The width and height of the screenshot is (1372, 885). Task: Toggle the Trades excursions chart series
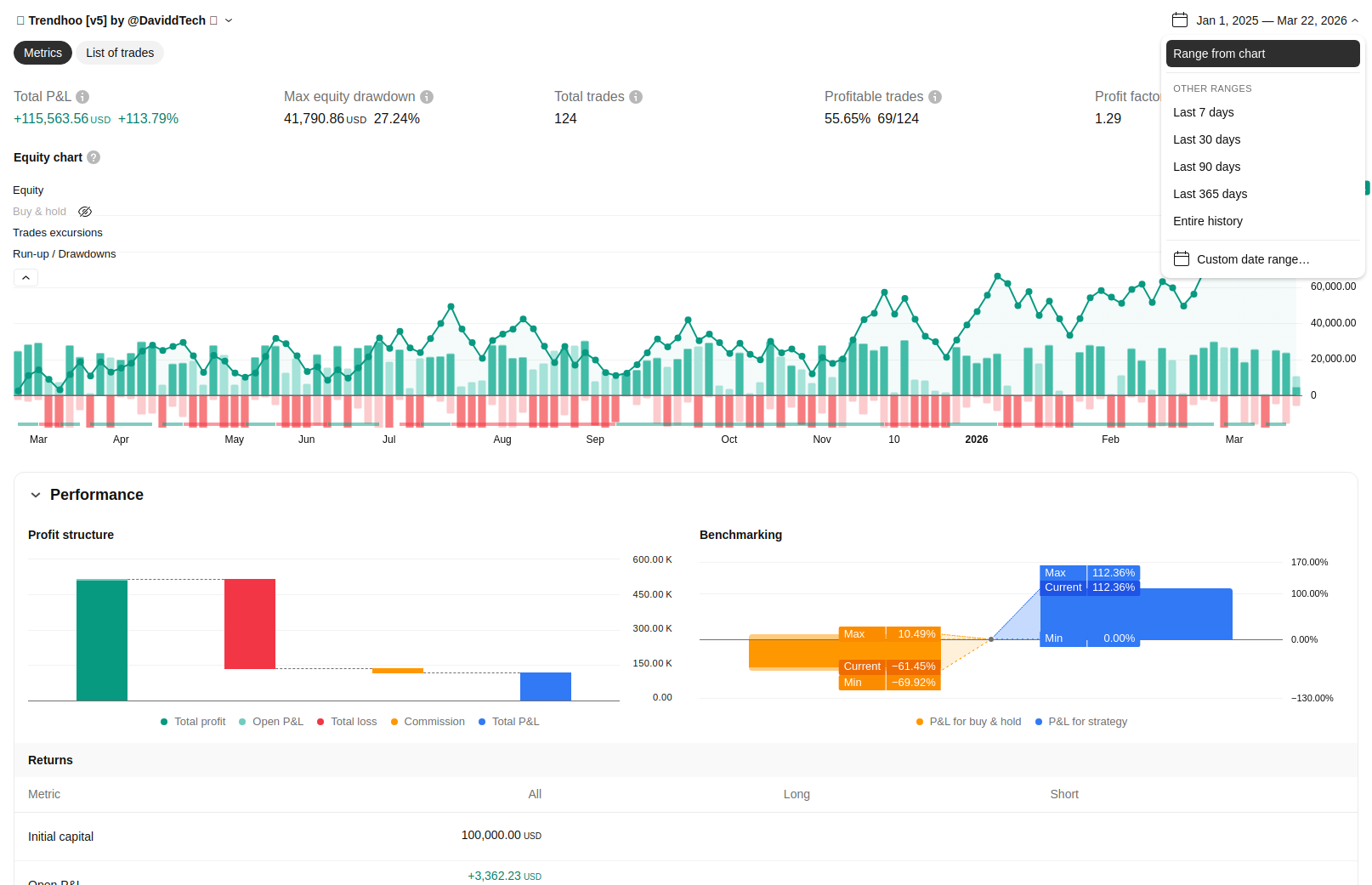point(58,233)
